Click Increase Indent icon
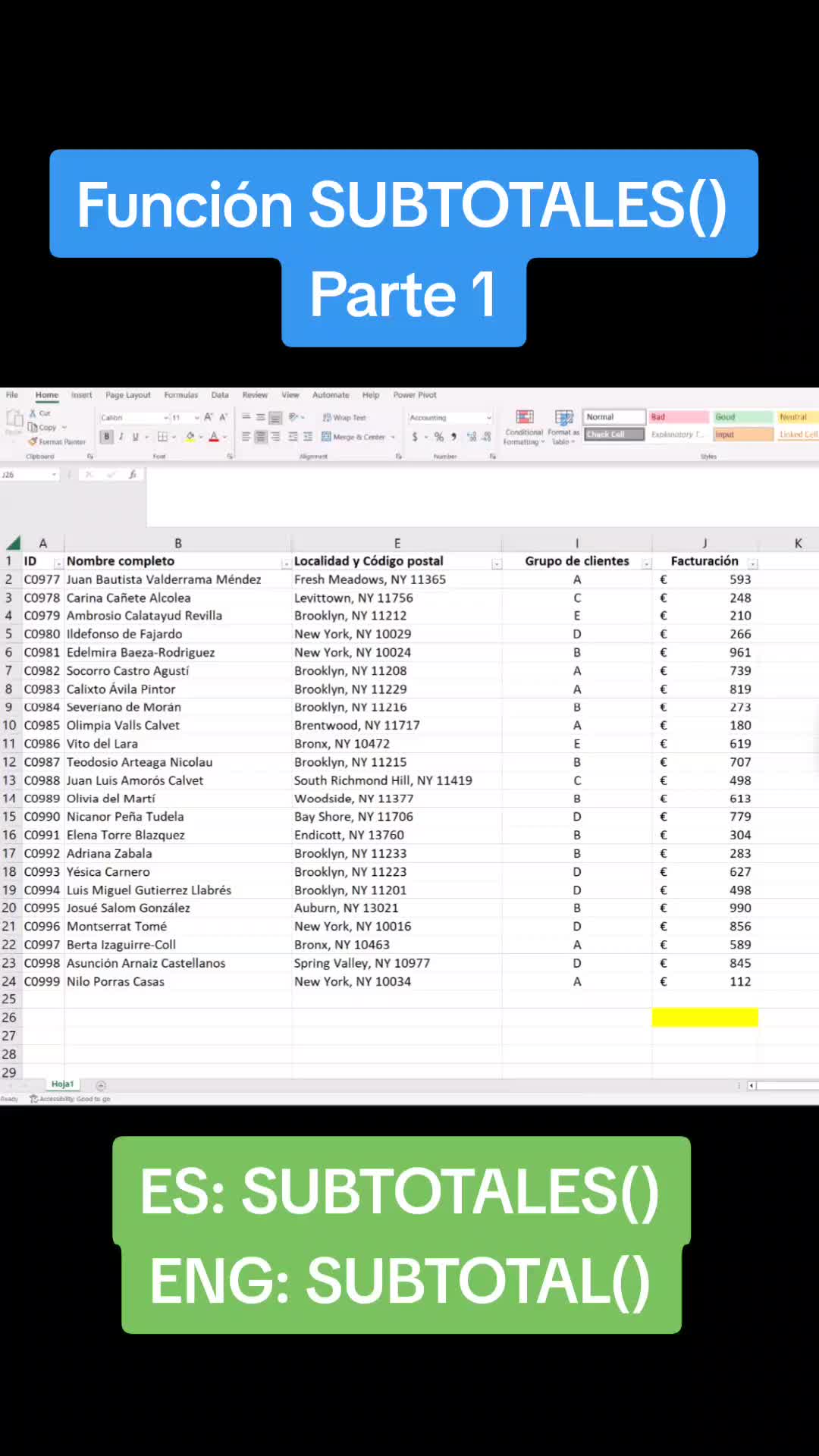The width and height of the screenshot is (819, 1456). (x=308, y=437)
